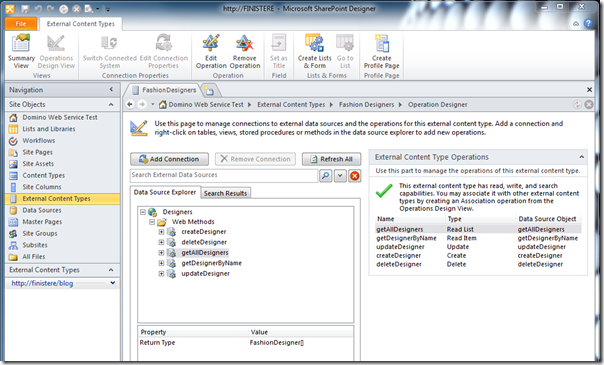604x365 pixels.
Task: Expand the getDesignerByName node
Action: (161, 263)
